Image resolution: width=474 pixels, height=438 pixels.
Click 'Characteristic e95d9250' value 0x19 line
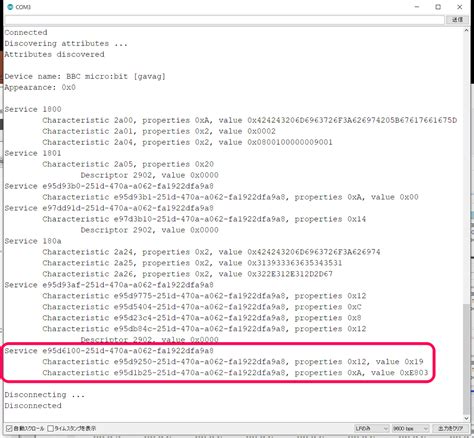233,362
